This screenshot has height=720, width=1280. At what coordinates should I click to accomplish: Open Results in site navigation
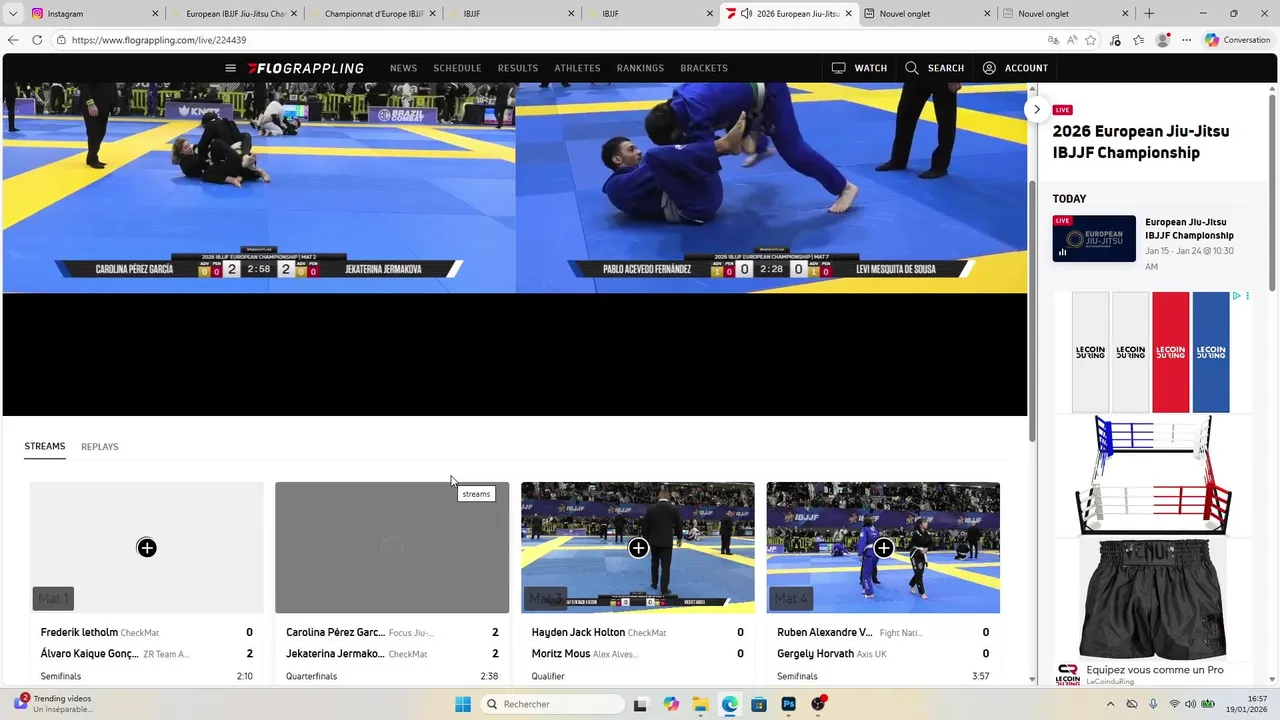click(x=518, y=68)
